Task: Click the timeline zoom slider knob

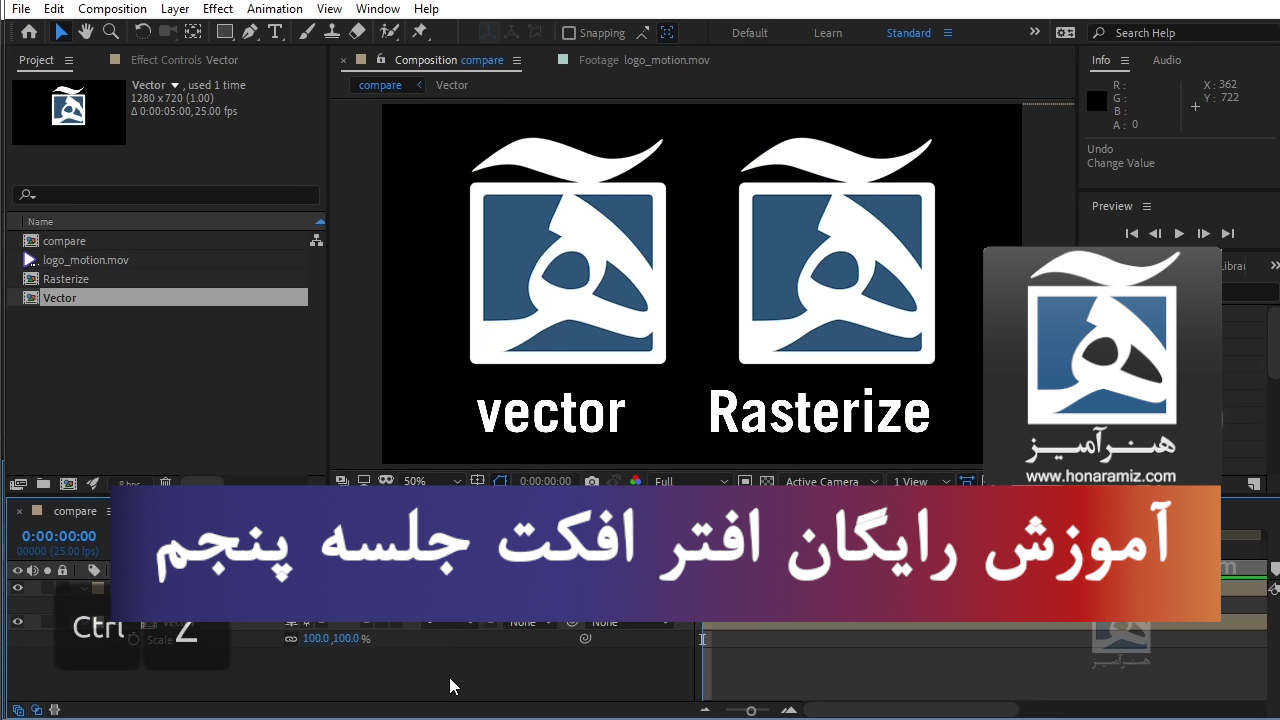Action: click(751, 710)
